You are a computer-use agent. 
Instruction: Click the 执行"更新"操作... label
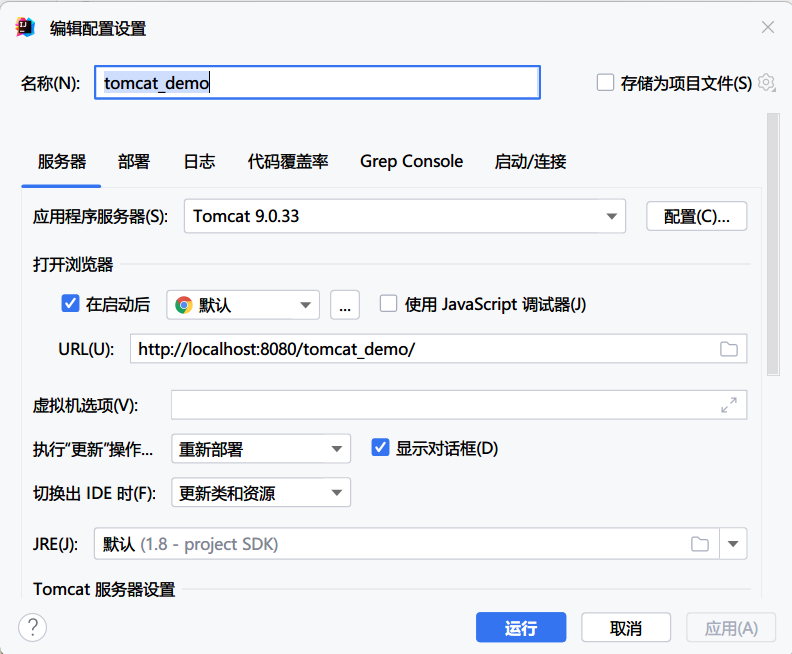(93, 449)
